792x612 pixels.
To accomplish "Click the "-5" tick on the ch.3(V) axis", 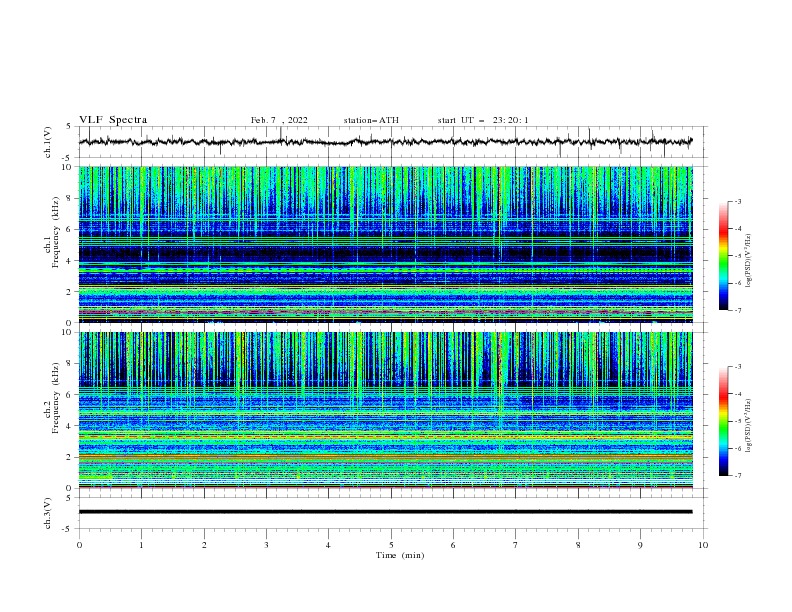I will pyautogui.click(x=68, y=529).
